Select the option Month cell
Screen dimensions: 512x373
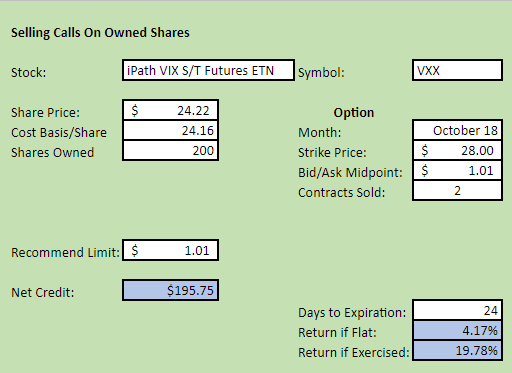(x=457, y=130)
